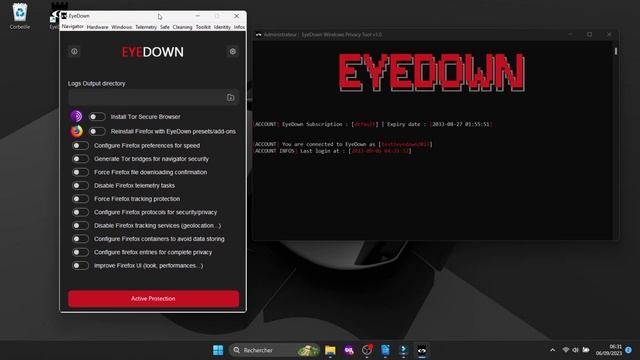Open Windows Start menu
640x360 pixels.
218,350
